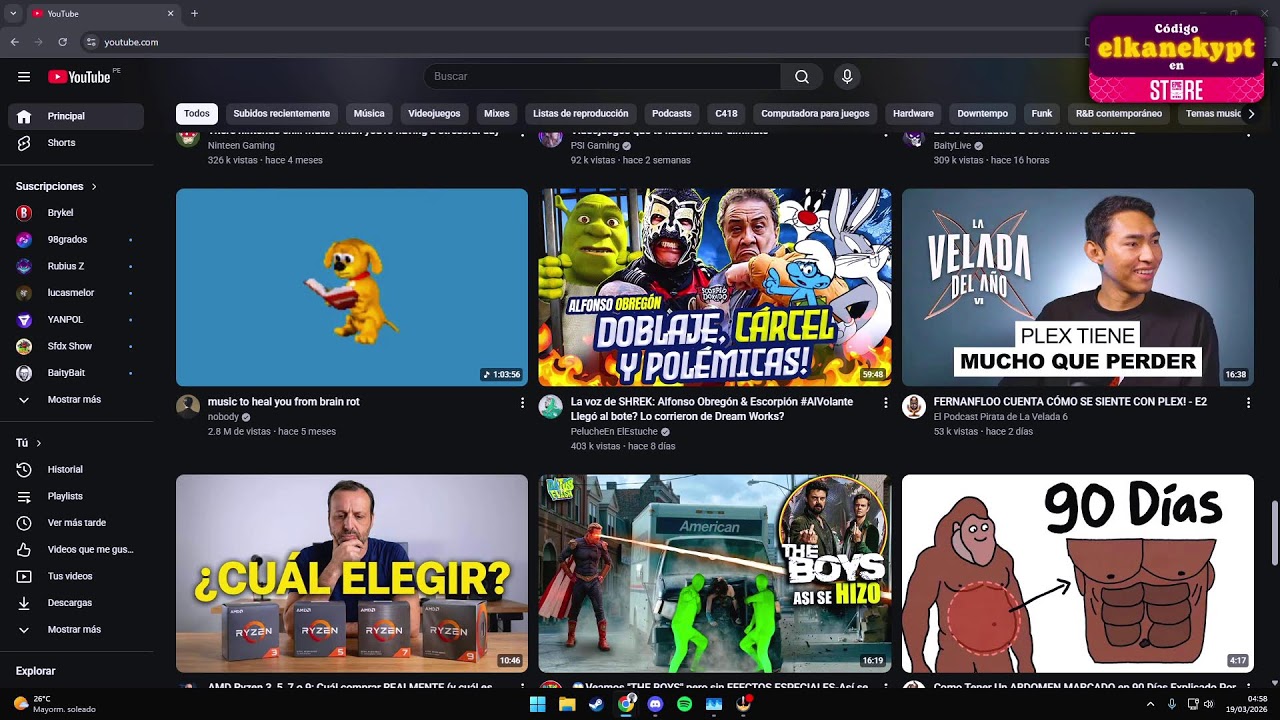Screen dimensions: 1280x720
Task: Select the Podcasts filter chip
Action: (672, 114)
